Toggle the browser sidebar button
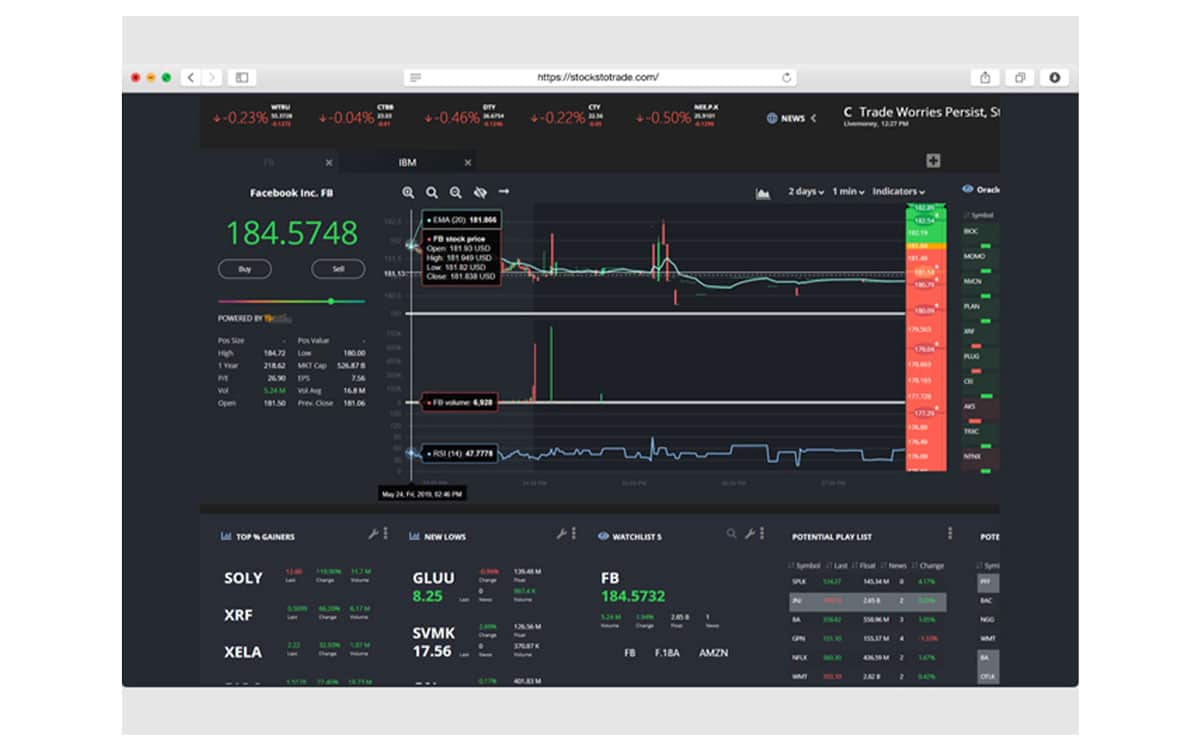This screenshot has width=1200, height=750. tap(241, 77)
